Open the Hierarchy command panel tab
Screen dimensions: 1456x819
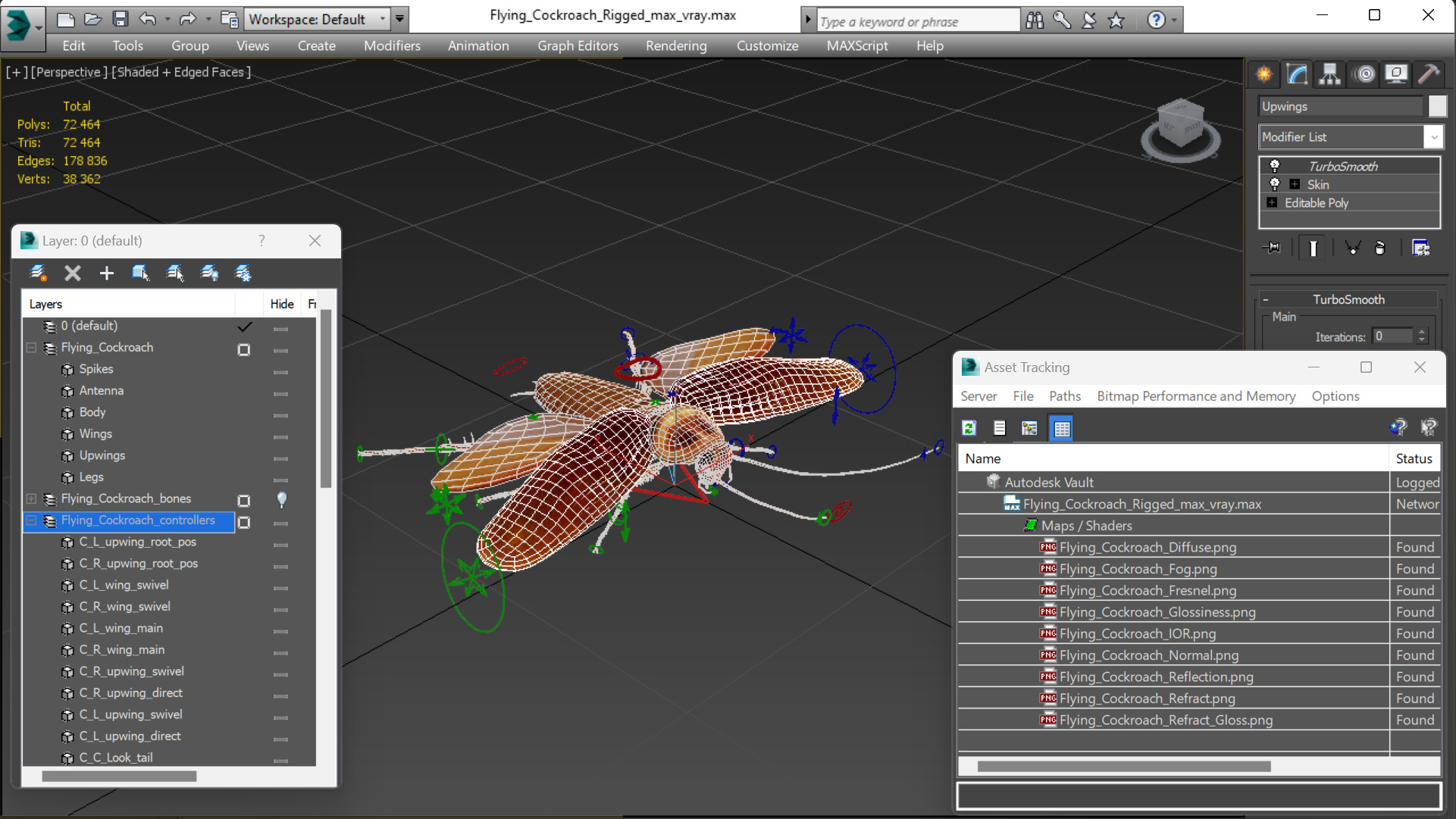pos(1329,74)
